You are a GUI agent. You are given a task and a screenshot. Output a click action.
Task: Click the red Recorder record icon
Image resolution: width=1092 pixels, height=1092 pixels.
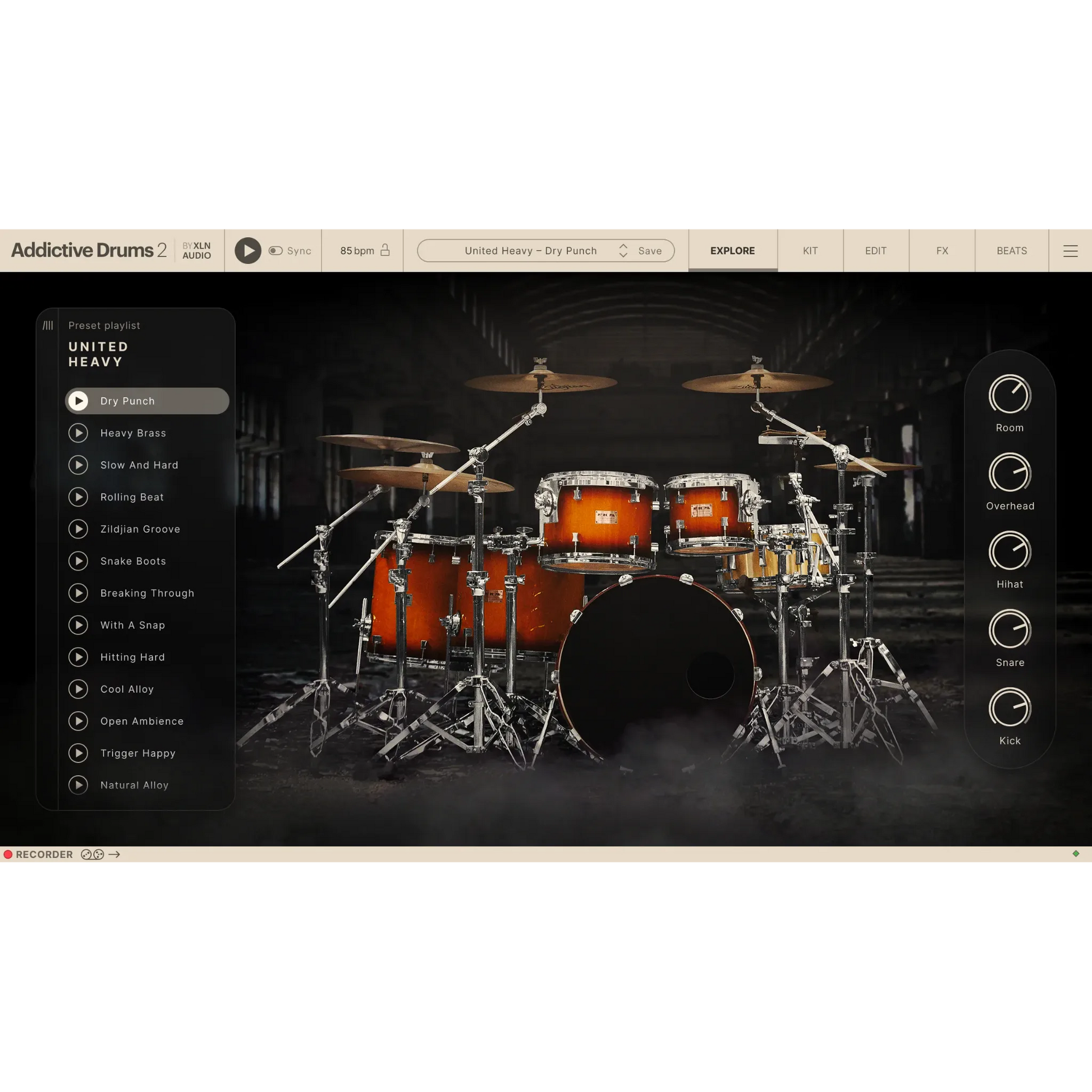tap(8, 854)
